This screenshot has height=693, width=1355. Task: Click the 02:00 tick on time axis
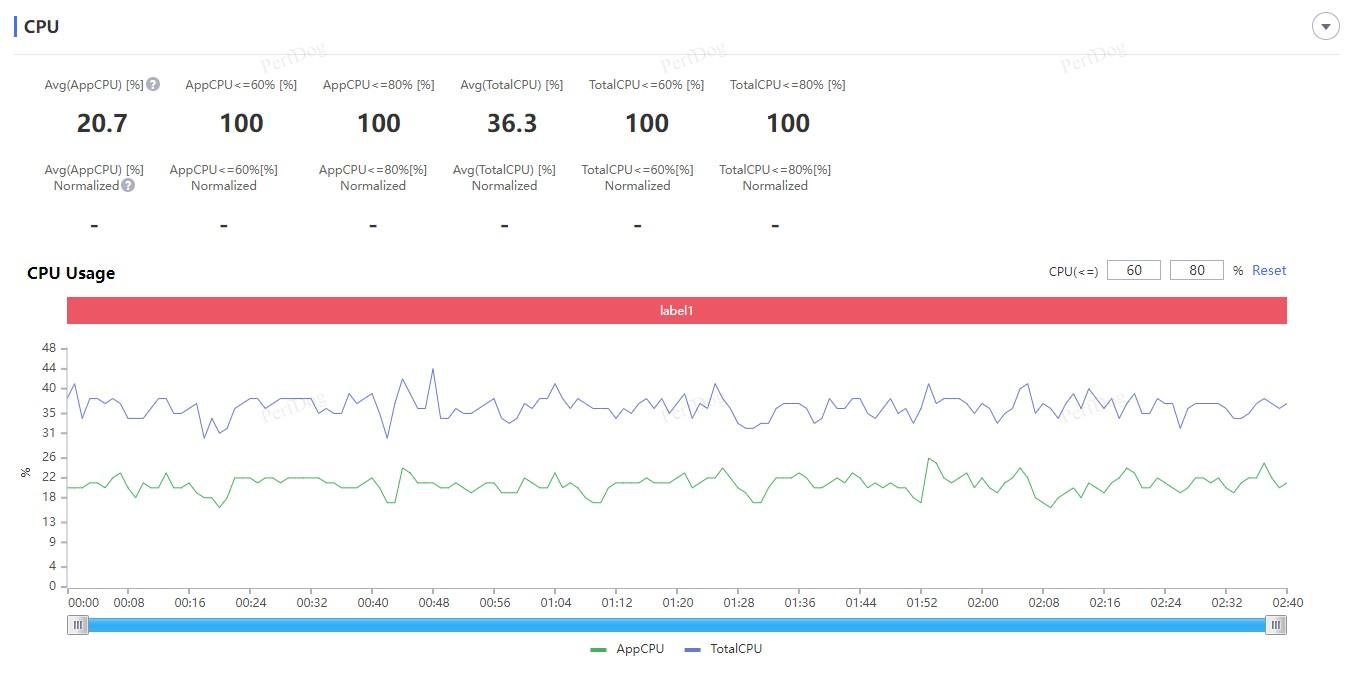pyautogui.click(x=983, y=603)
